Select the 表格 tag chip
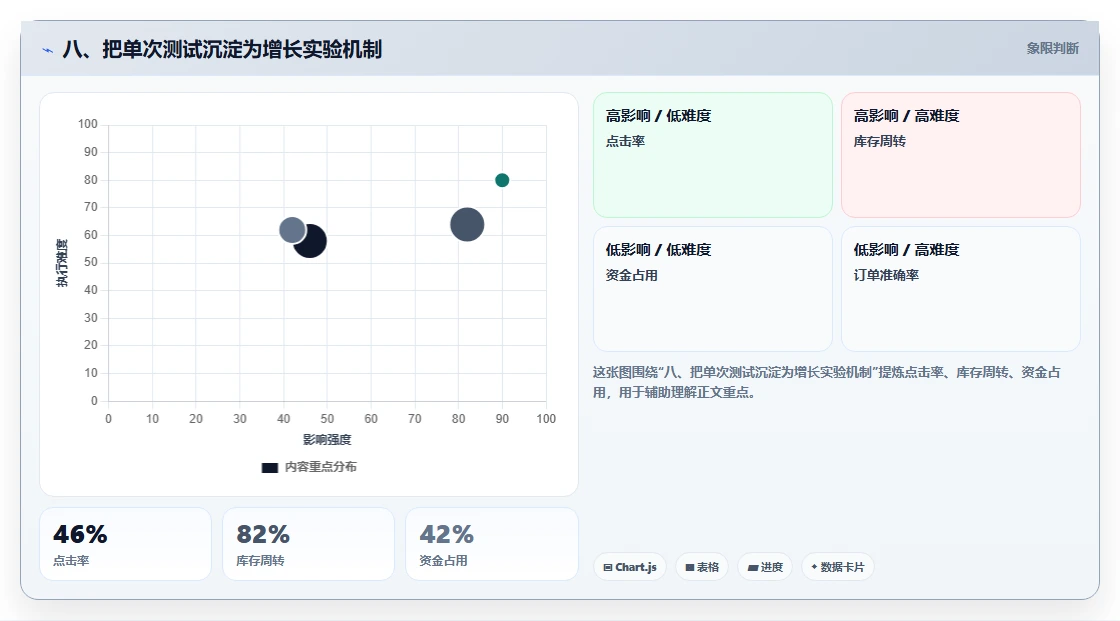 point(701,567)
